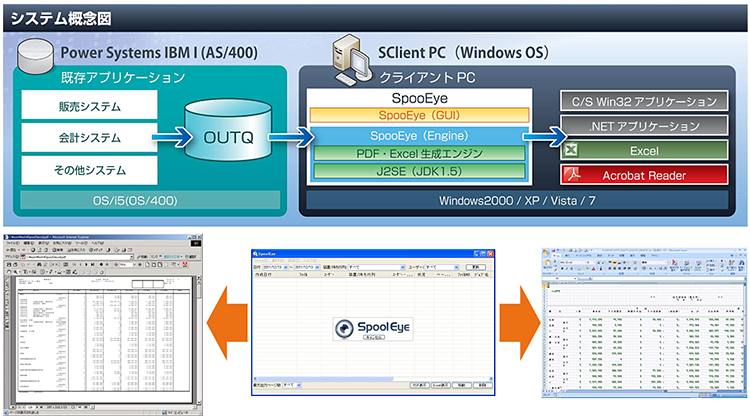
Task: Click the delete button at far right of the SpoolEye bottom row
Action: [x=483, y=385]
